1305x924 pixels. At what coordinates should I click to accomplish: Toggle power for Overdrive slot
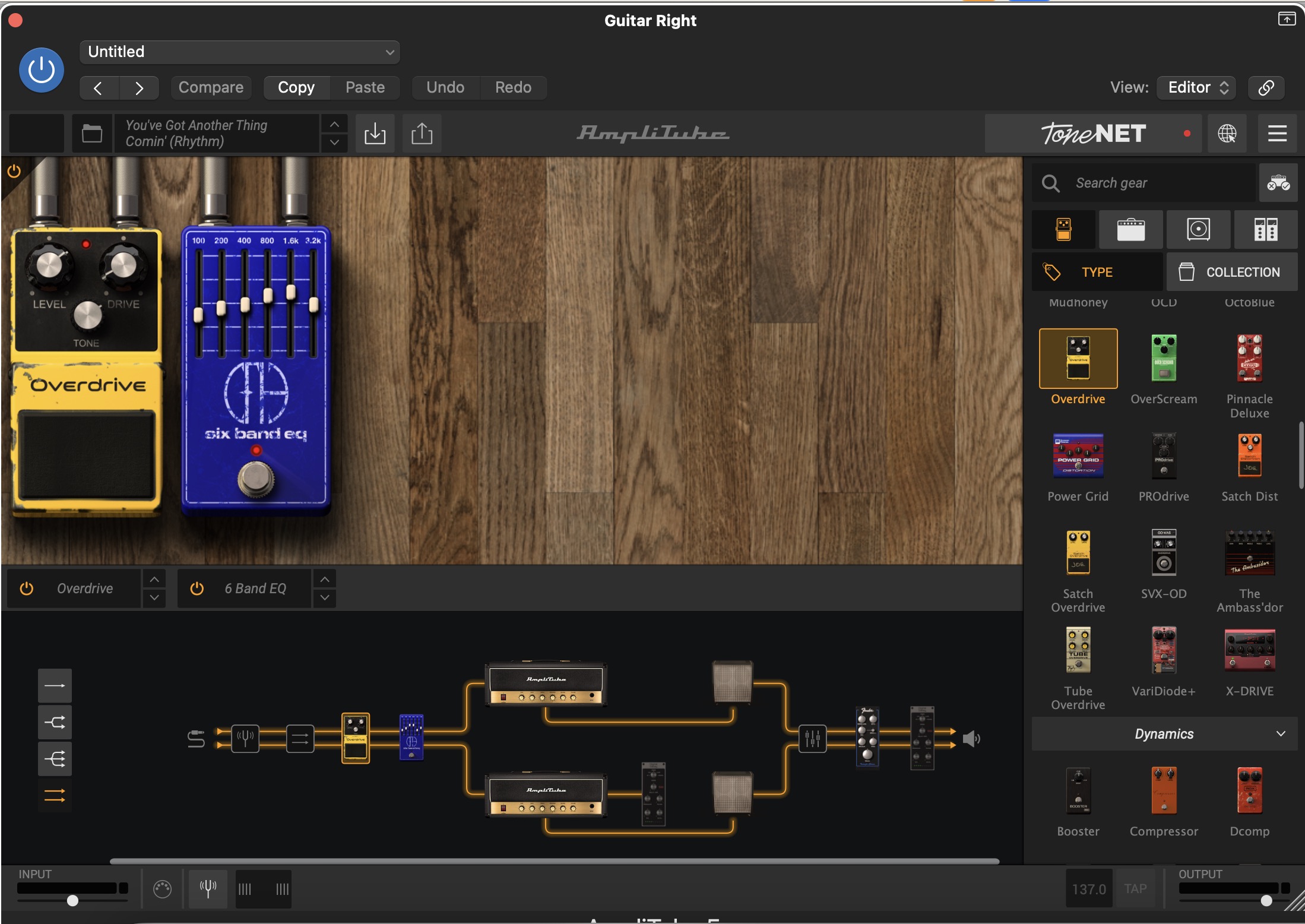click(27, 588)
